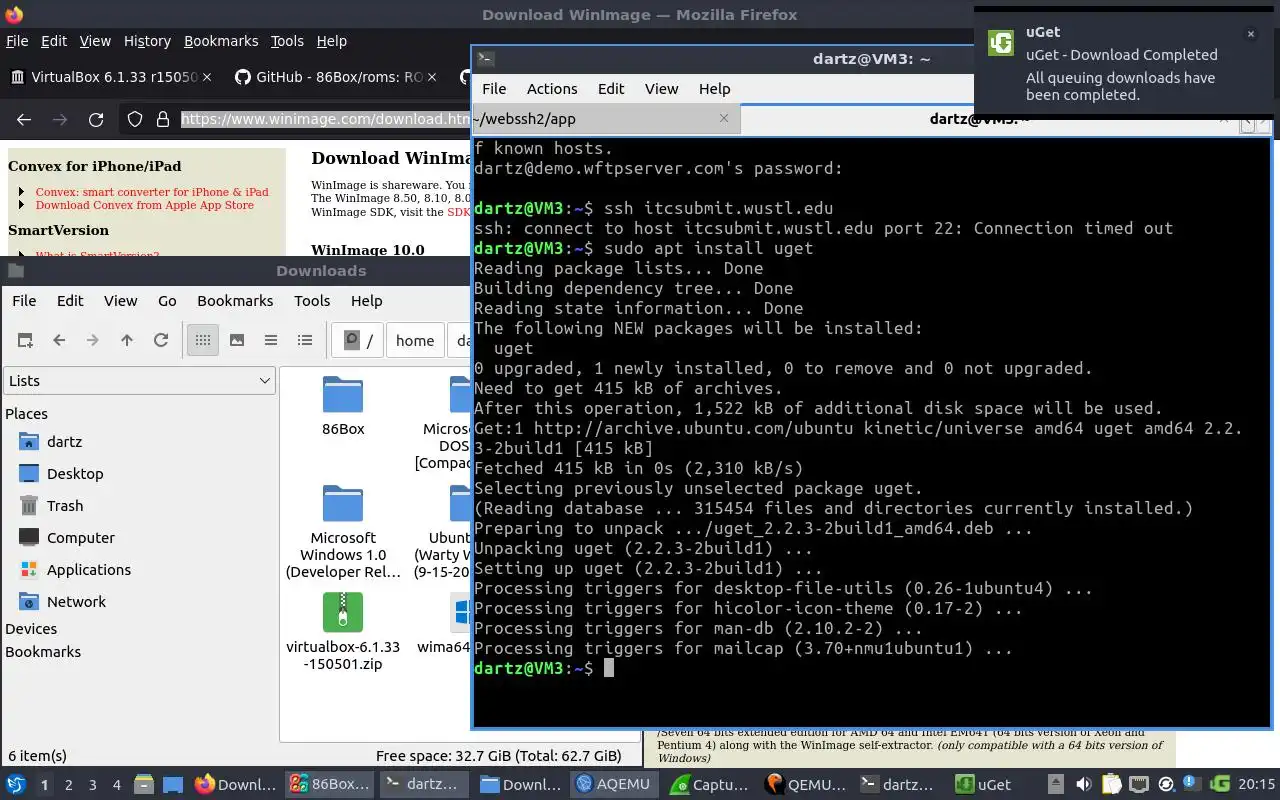Switch file manager to compact view
Image resolution: width=1280 pixels, height=800 pixels.
tap(271, 340)
